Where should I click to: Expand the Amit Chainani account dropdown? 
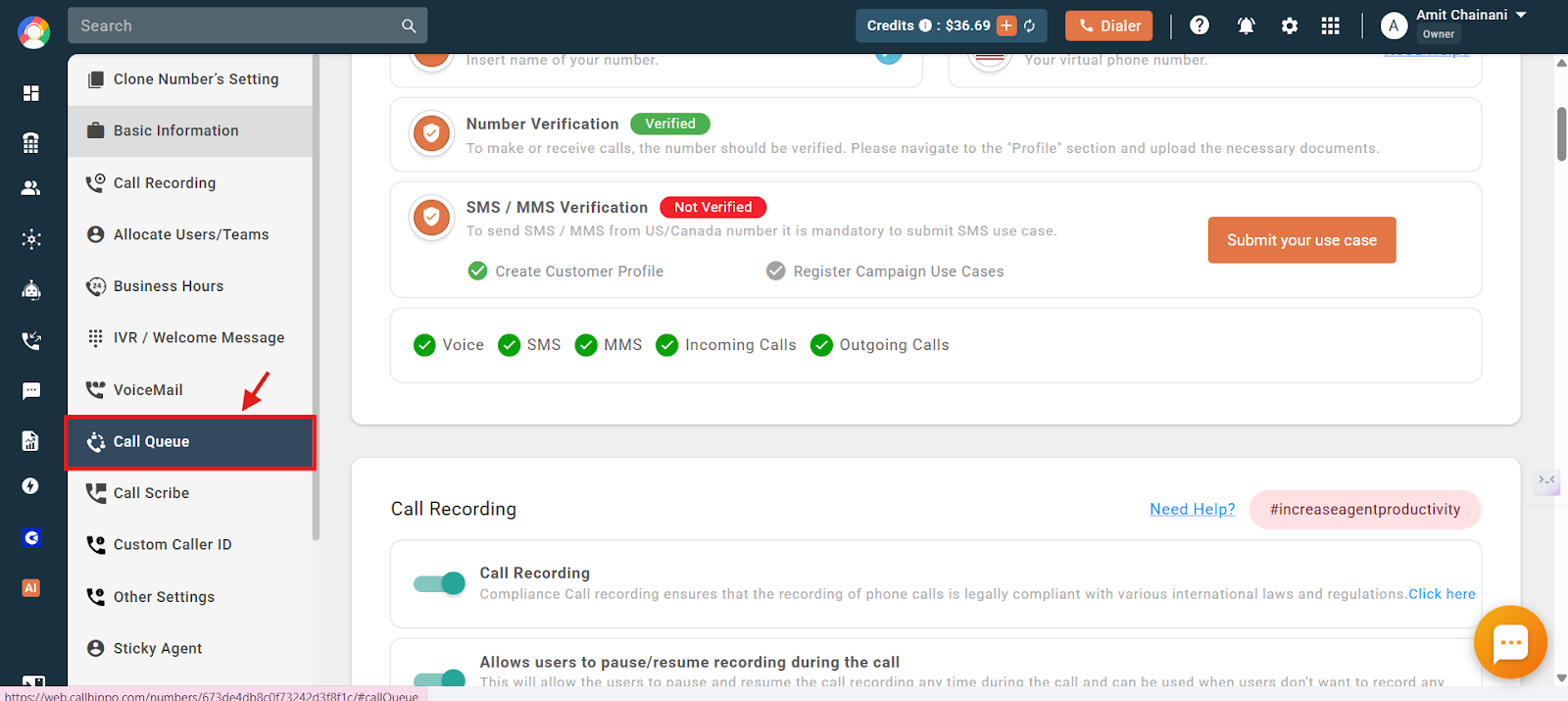tap(1521, 15)
